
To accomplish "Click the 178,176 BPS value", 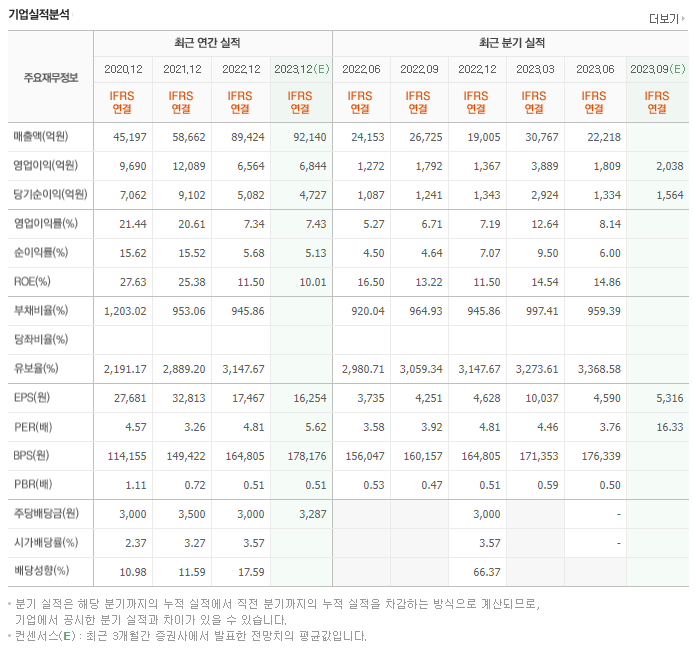I will pyautogui.click(x=307, y=456).
